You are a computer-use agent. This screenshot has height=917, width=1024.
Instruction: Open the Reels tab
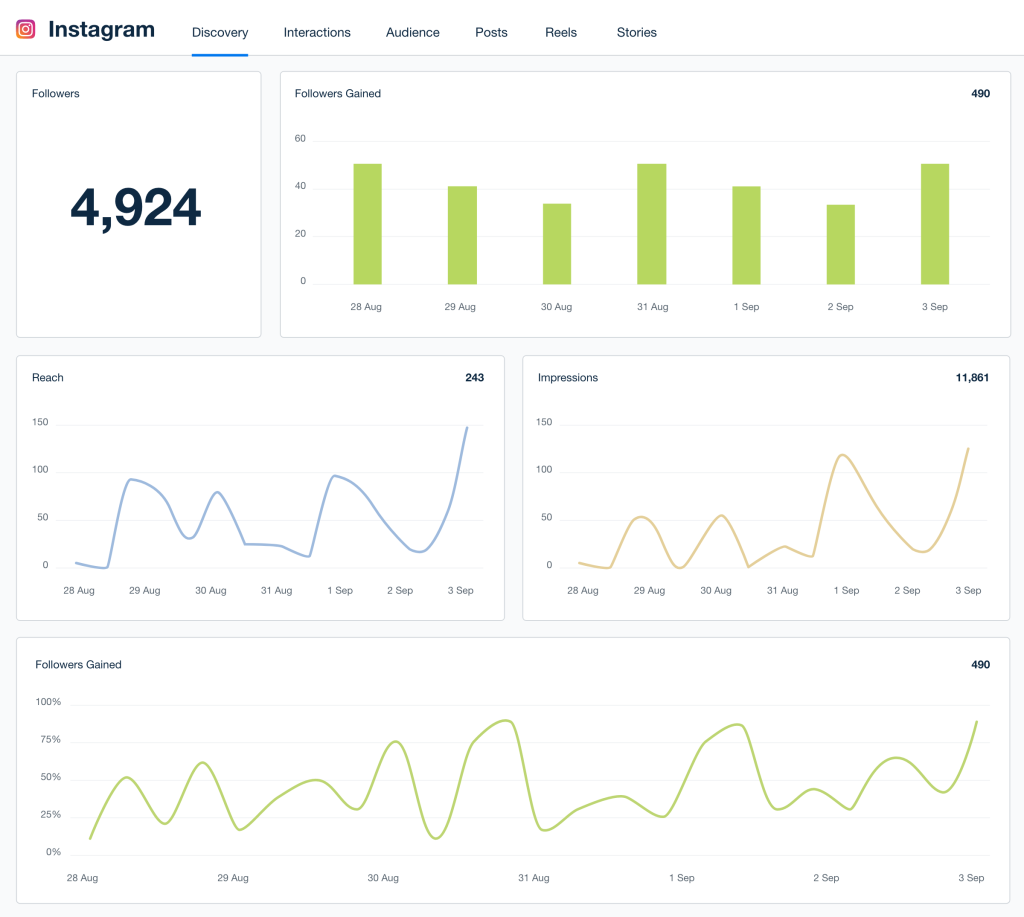561,32
